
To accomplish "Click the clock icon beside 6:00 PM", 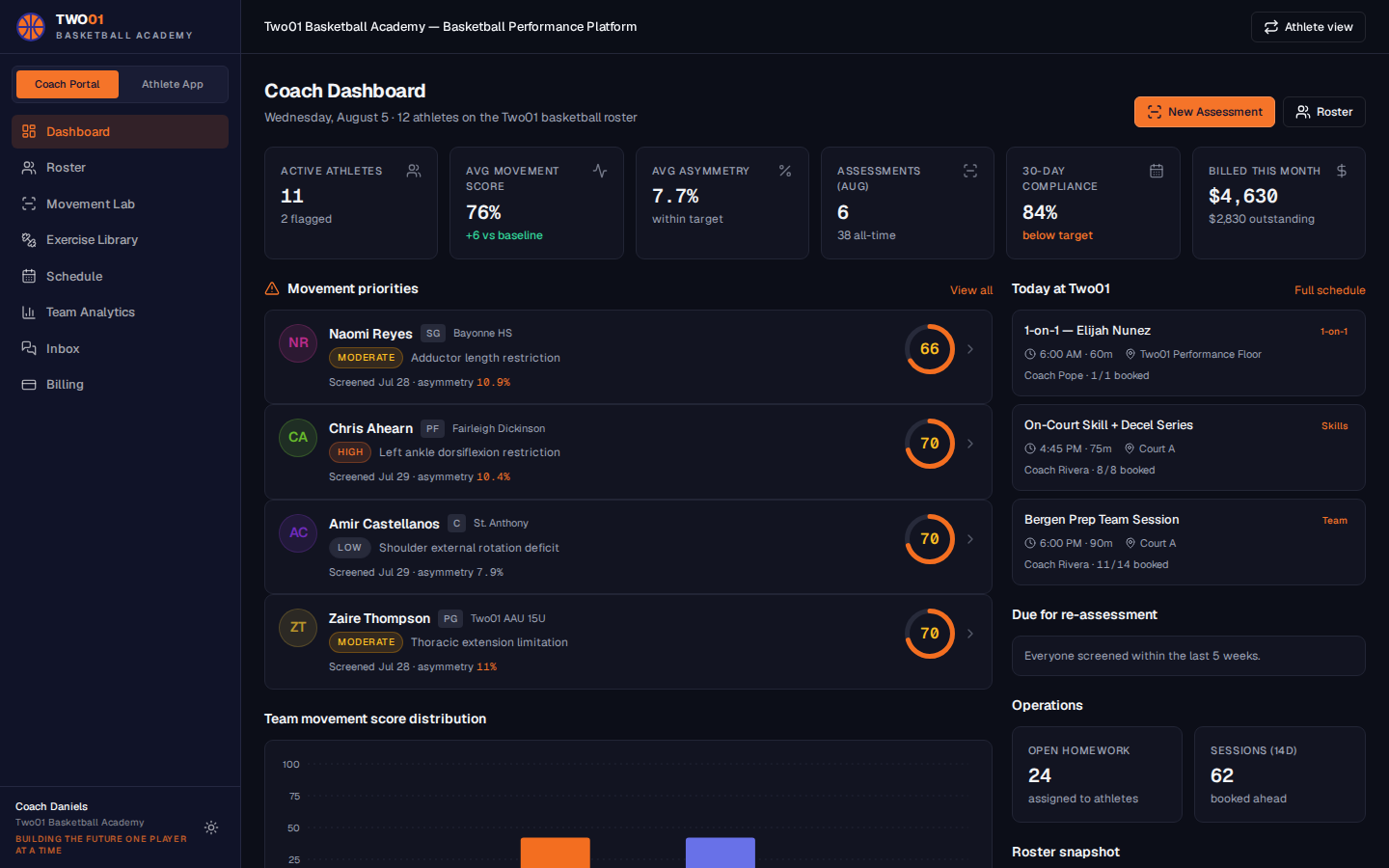I will (x=1030, y=543).
